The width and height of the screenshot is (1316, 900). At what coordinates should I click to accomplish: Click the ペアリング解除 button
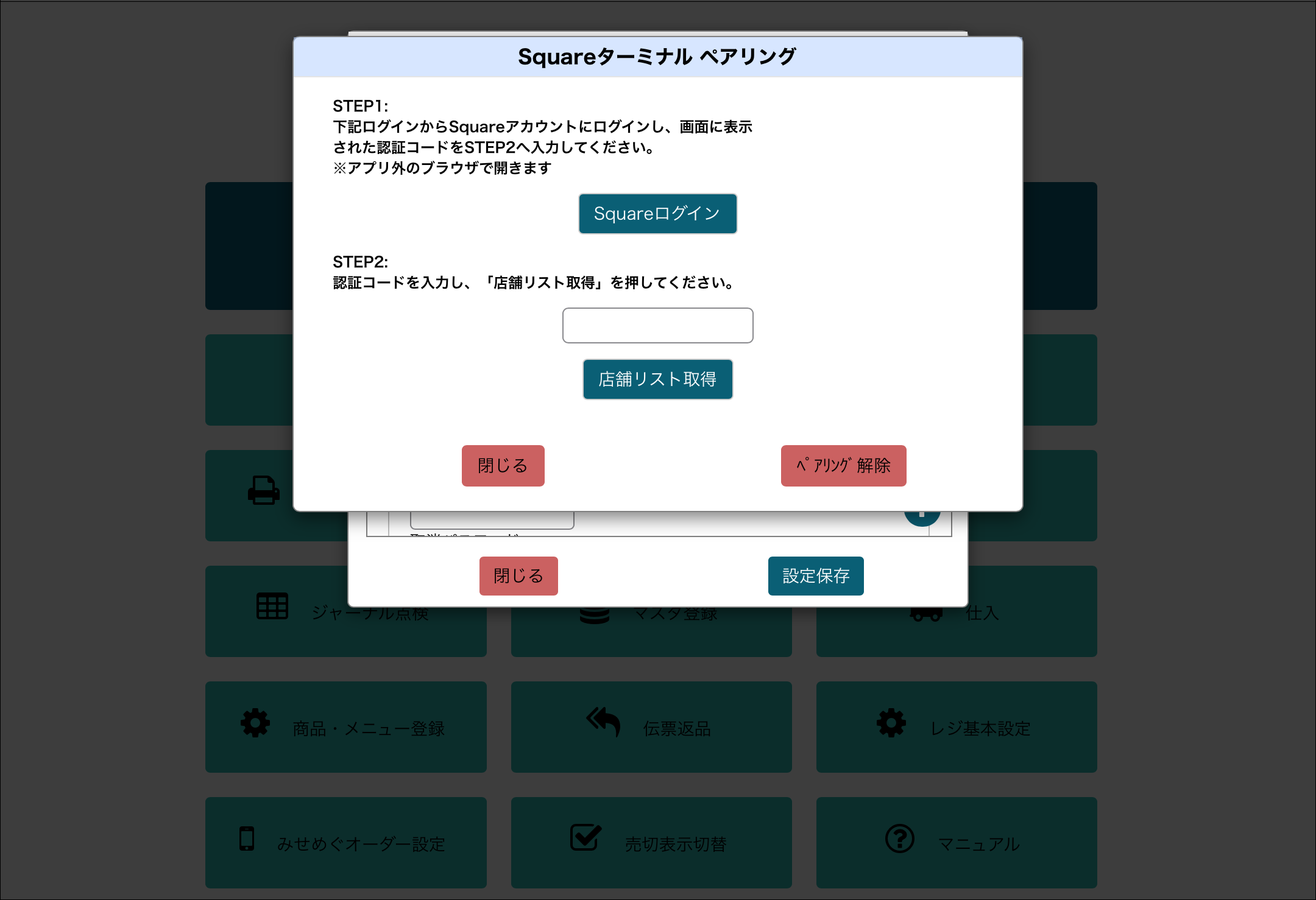pyautogui.click(x=843, y=466)
